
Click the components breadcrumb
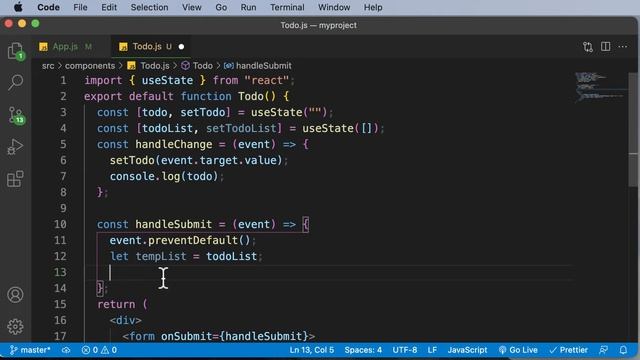tap(90, 66)
